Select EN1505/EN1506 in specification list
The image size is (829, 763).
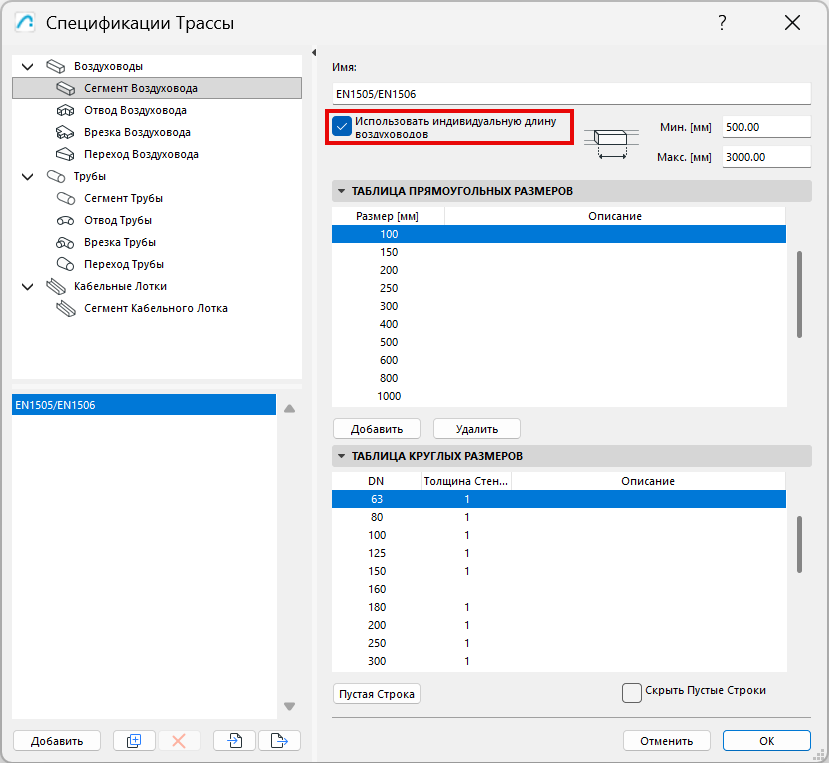[x=144, y=405]
